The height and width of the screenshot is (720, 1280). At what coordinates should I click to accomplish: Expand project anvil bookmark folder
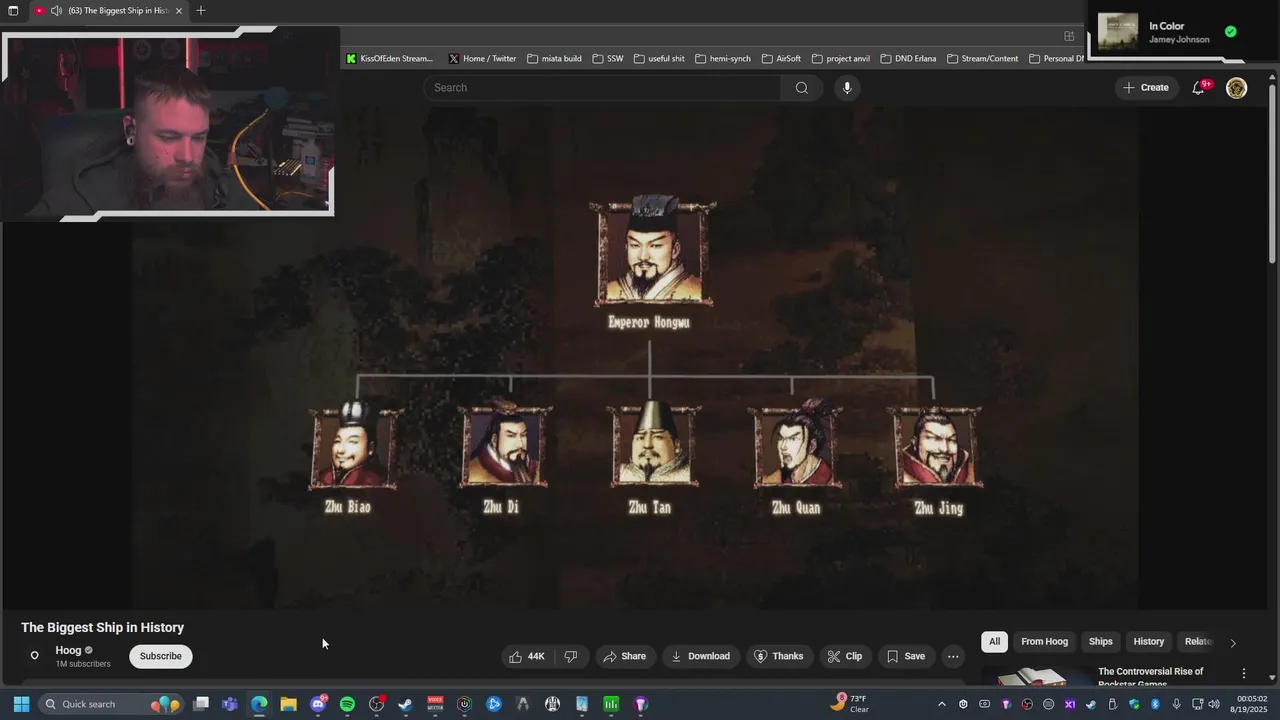pos(840,59)
